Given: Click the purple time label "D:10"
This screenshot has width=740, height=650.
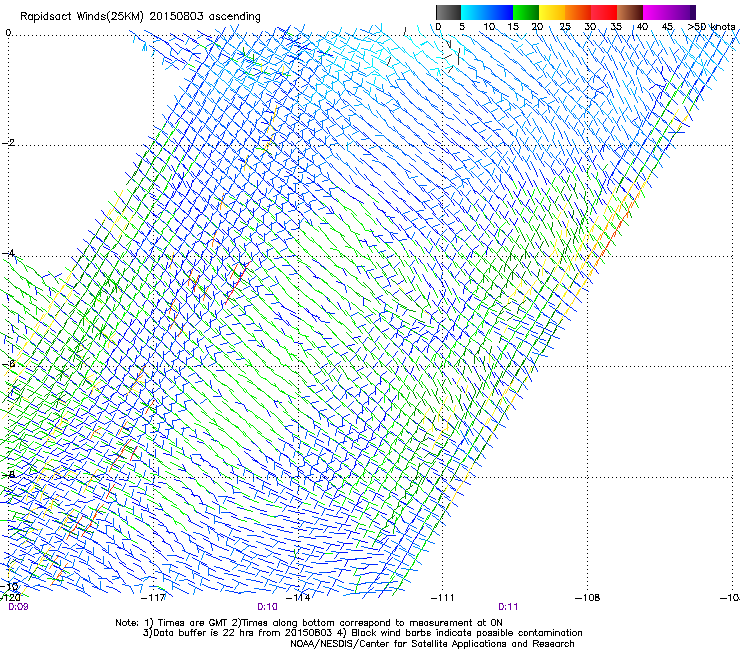Looking at the screenshot, I should tap(267, 607).
